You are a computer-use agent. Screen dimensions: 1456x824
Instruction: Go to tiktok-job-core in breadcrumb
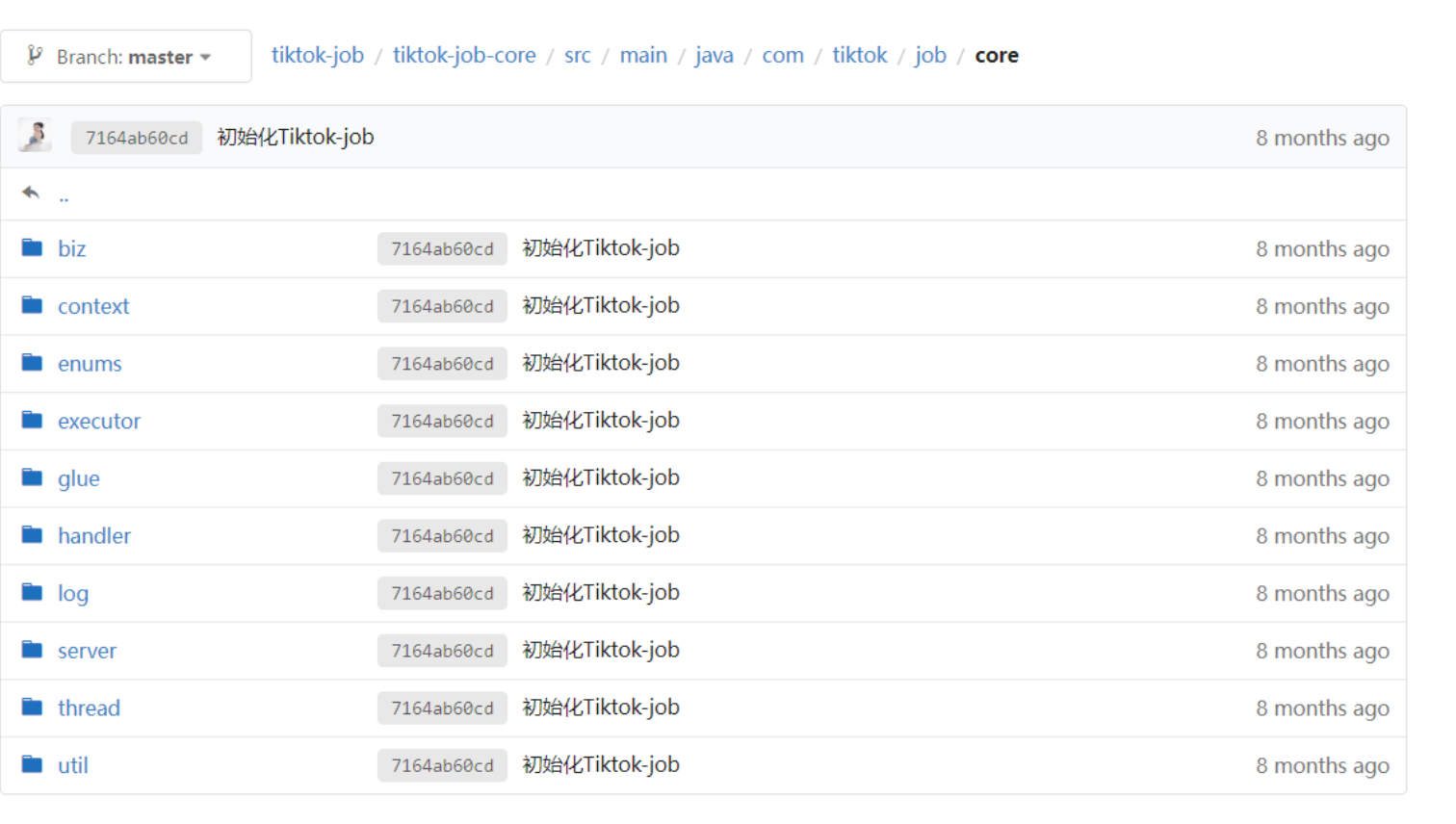pyautogui.click(x=464, y=56)
